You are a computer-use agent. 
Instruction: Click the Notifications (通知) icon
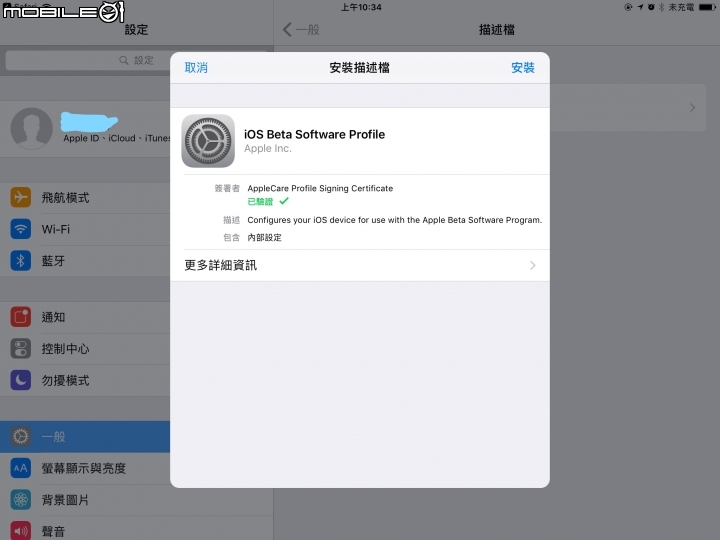click(21, 317)
